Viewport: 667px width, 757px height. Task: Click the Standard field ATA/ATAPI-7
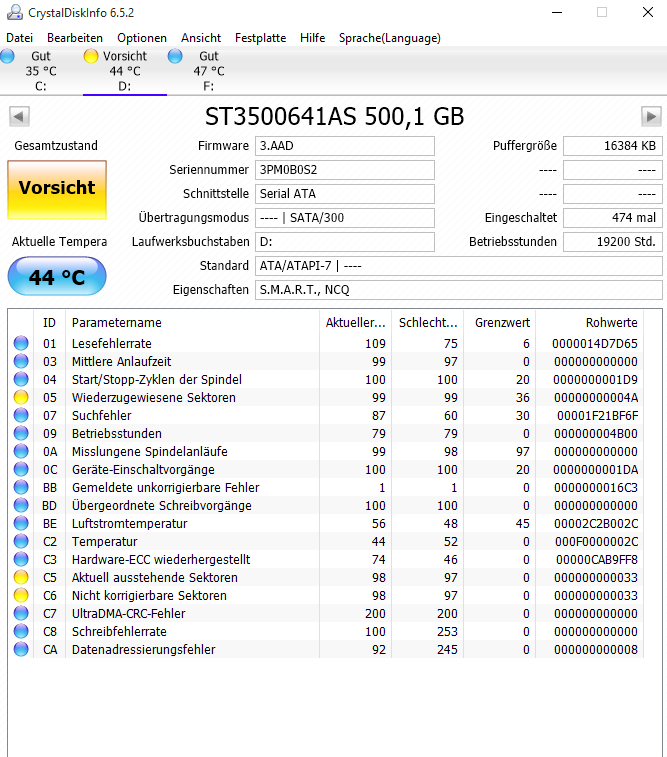point(459,266)
